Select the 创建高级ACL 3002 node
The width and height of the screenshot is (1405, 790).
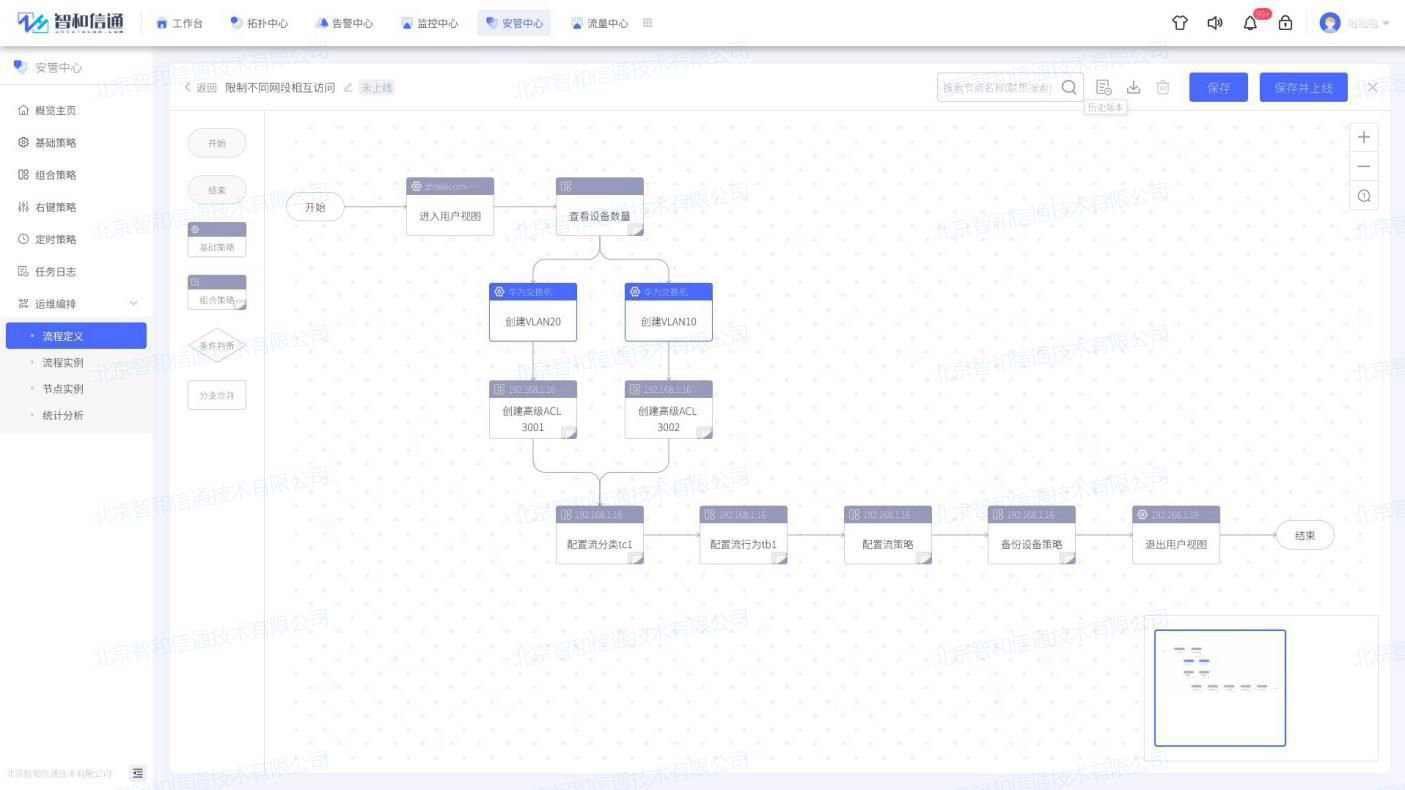[669, 410]
